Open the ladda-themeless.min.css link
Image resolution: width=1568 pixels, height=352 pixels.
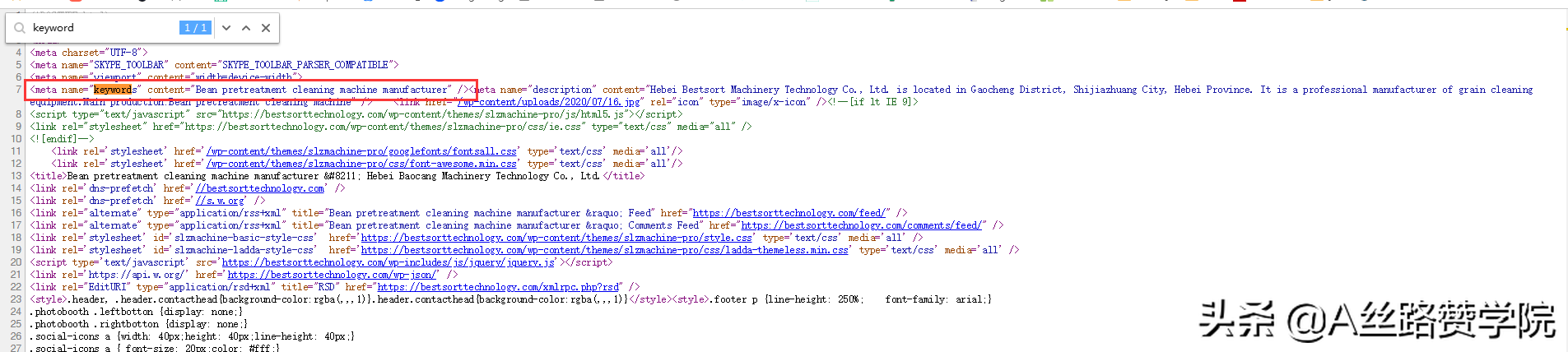(x=605, y=250)
